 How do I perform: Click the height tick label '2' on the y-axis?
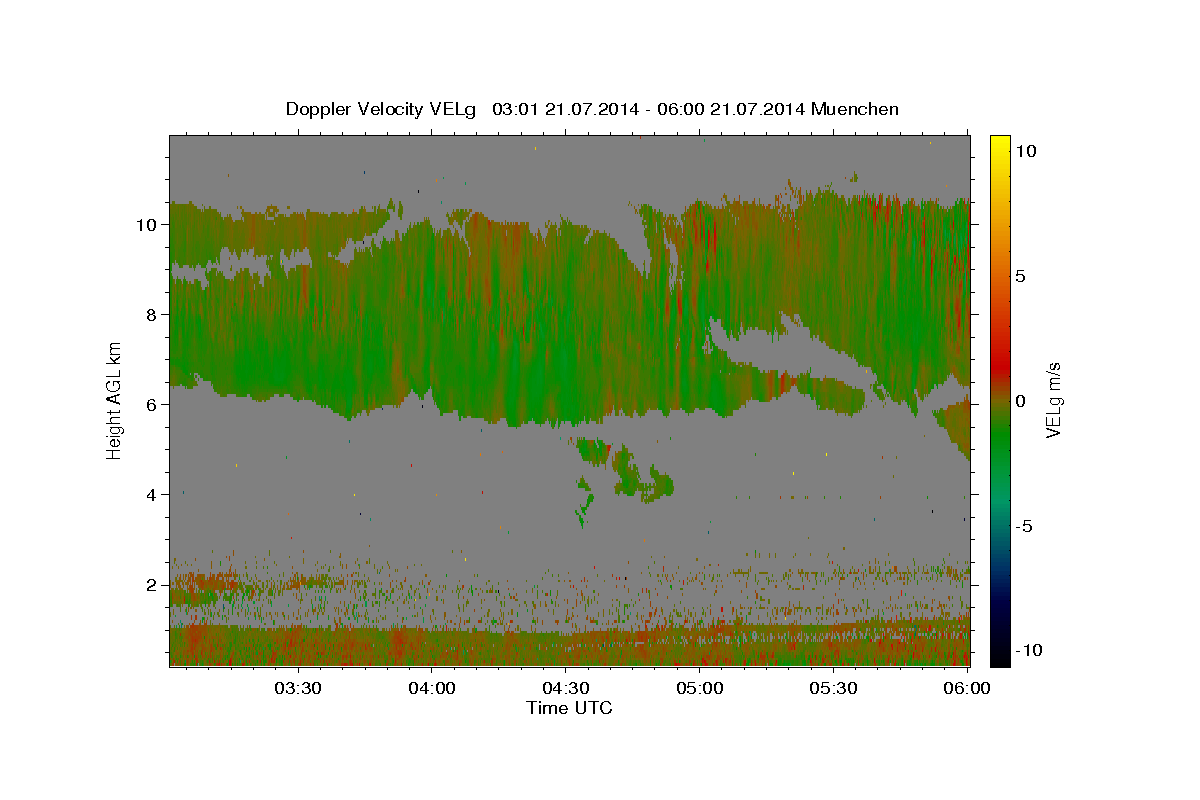pos(153,584)
